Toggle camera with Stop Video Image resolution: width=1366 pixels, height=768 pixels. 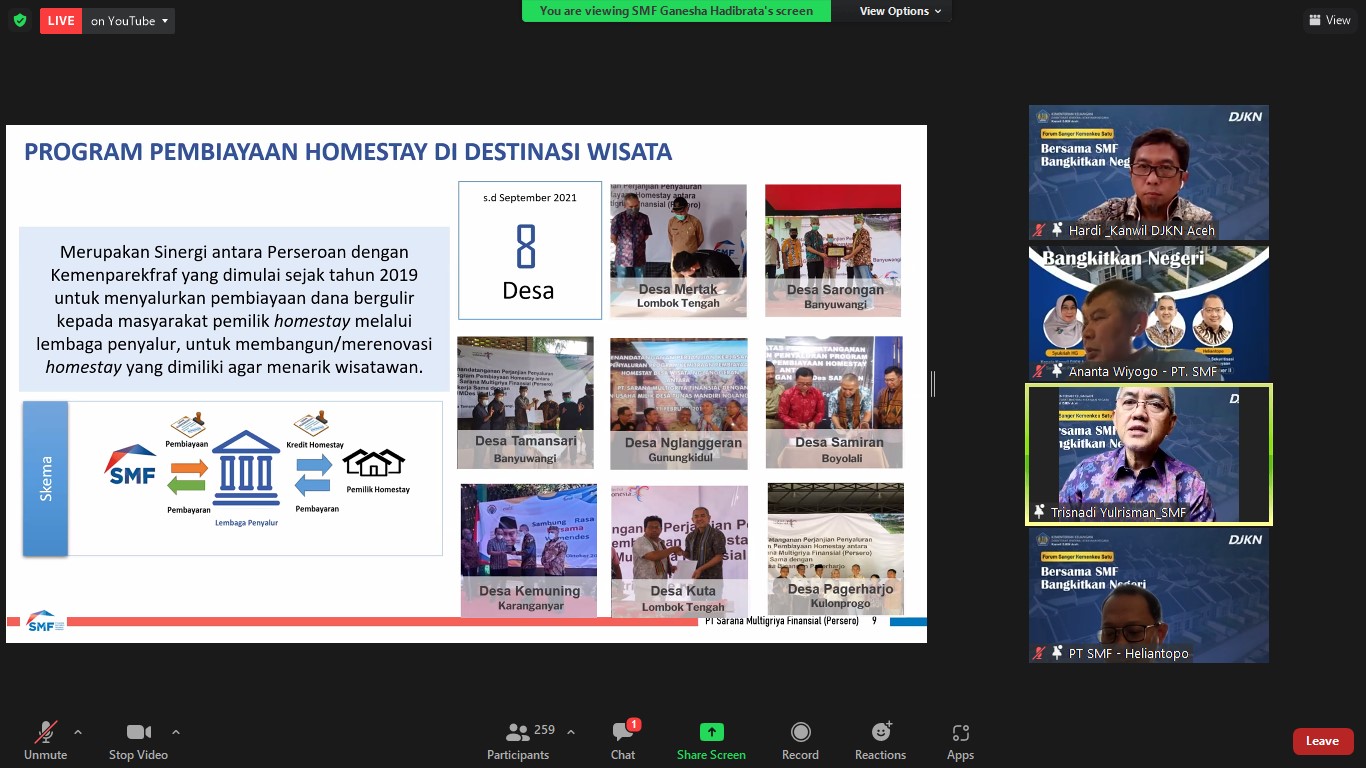coord(138,741)
